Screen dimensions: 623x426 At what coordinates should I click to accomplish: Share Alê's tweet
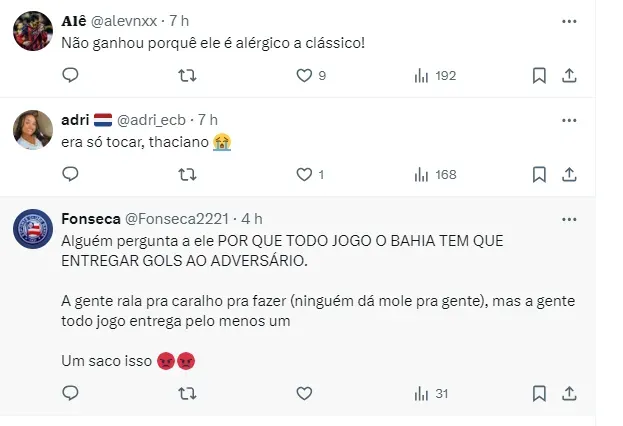pos(569,75)
